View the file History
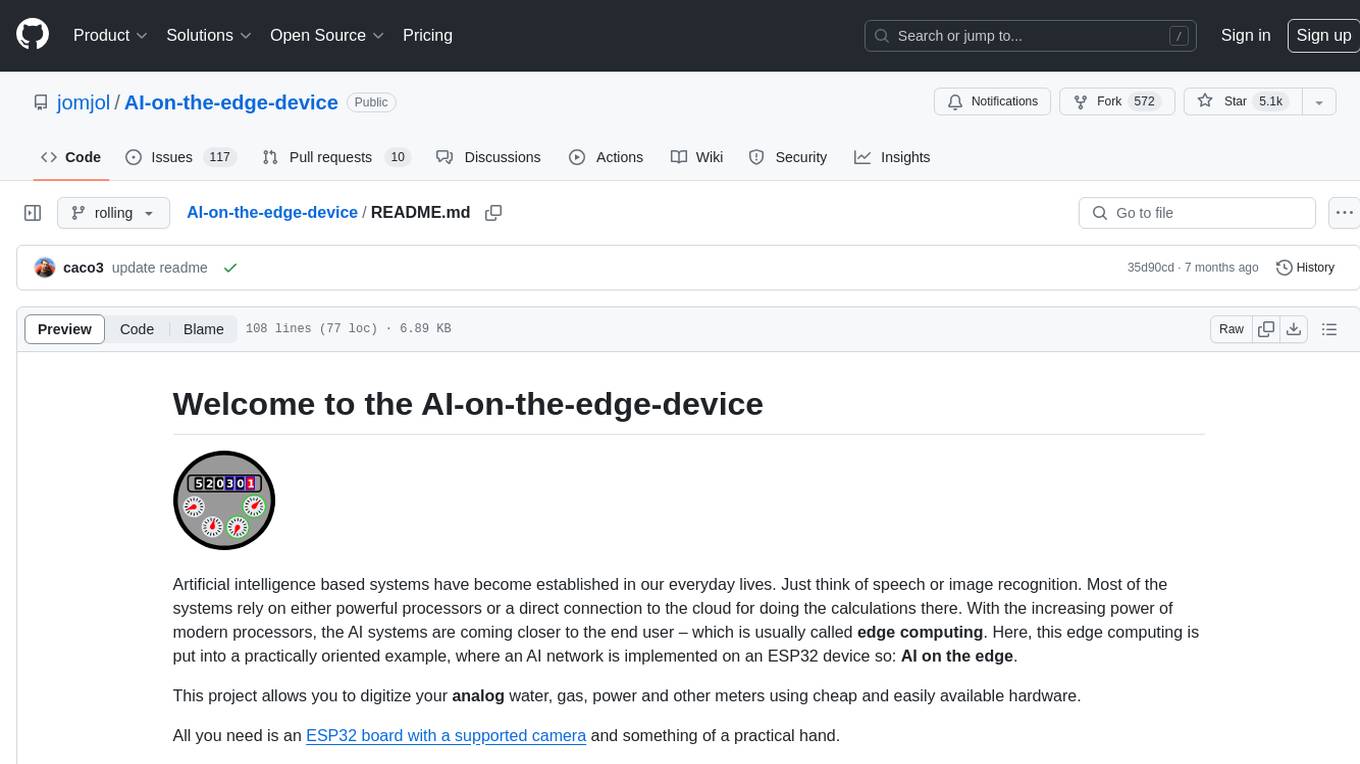 1305,268
